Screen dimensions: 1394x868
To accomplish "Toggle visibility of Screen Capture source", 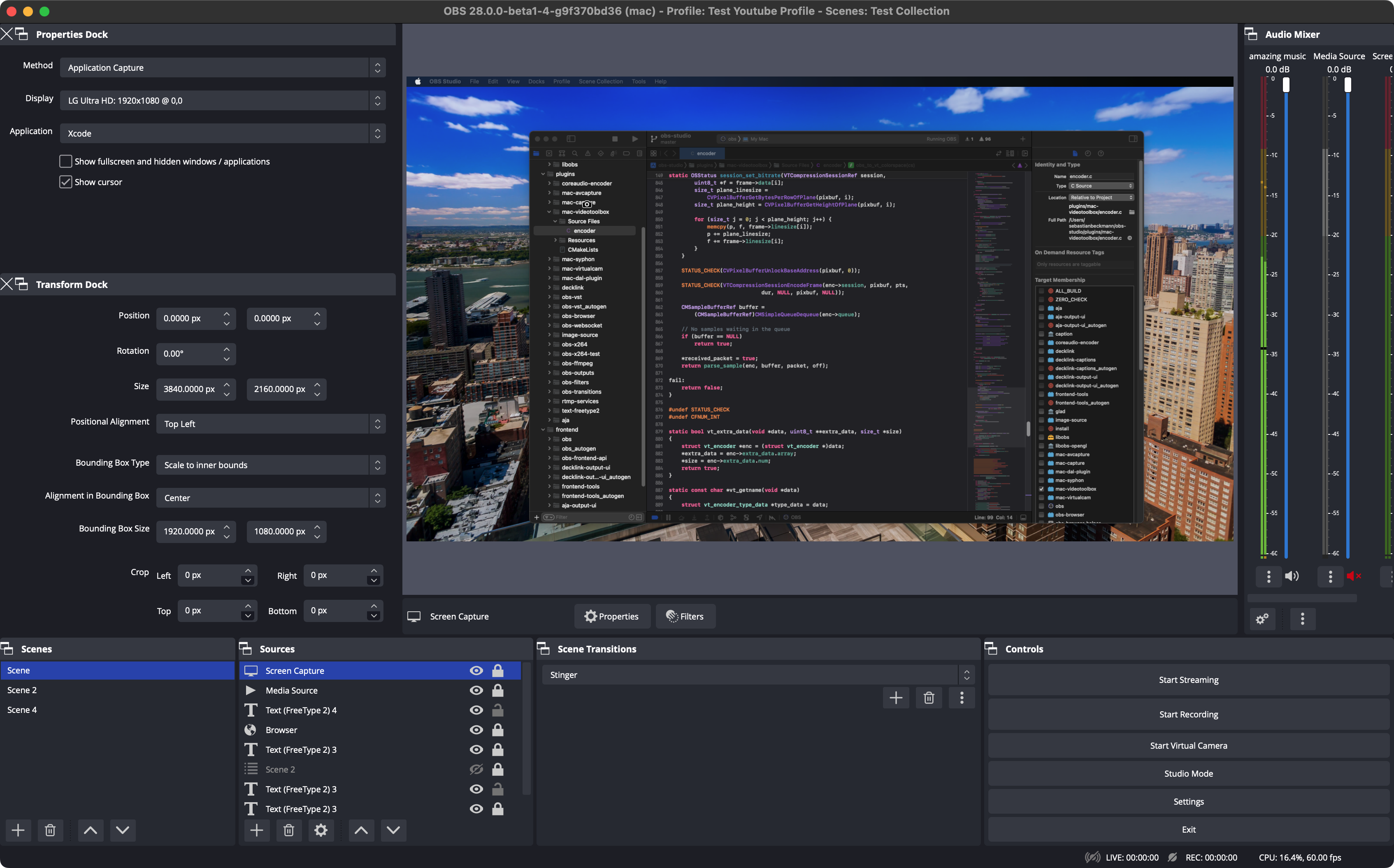I will click(476, 670).
